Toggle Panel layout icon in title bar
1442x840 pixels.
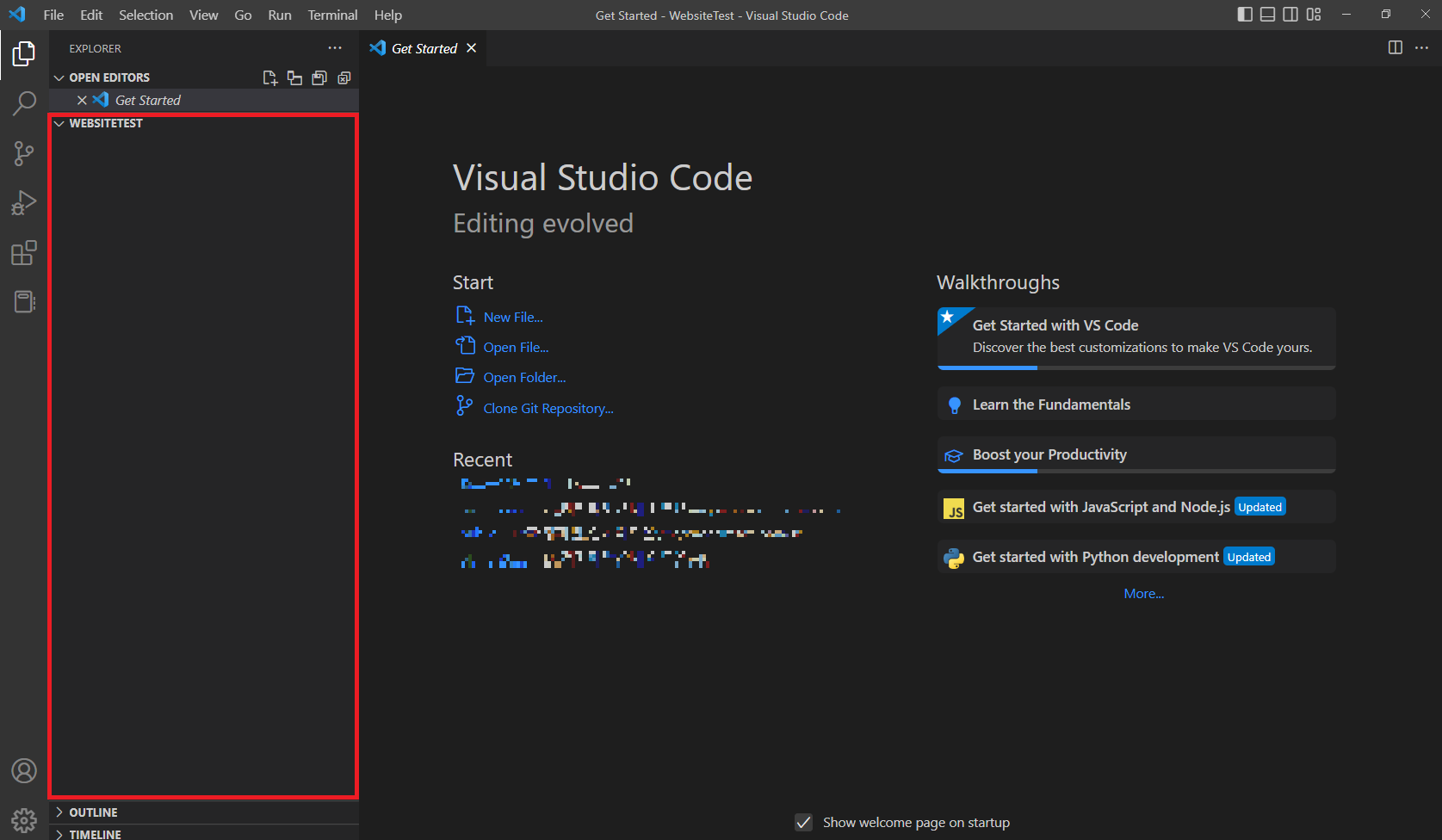click(x=1267, y=15)
